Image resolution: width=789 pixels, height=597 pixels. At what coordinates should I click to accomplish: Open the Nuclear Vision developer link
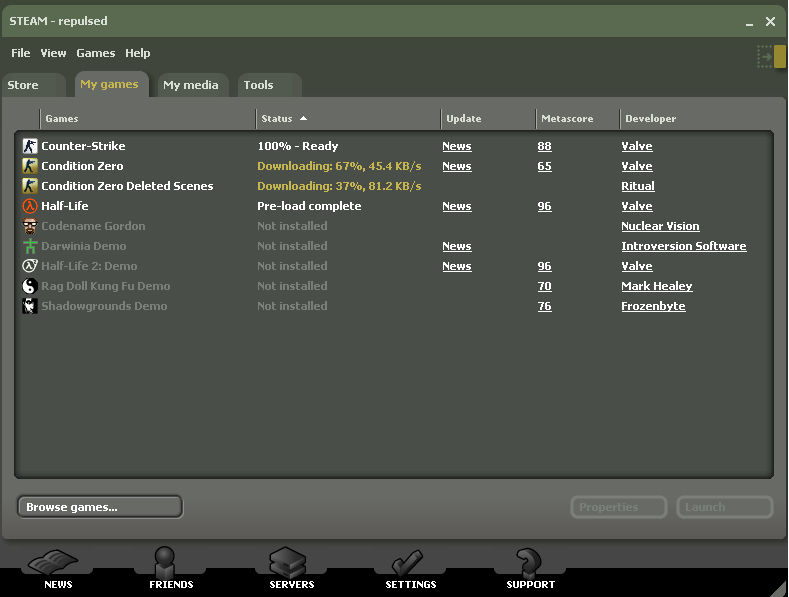pyautogui.click(x=660, y=226)
